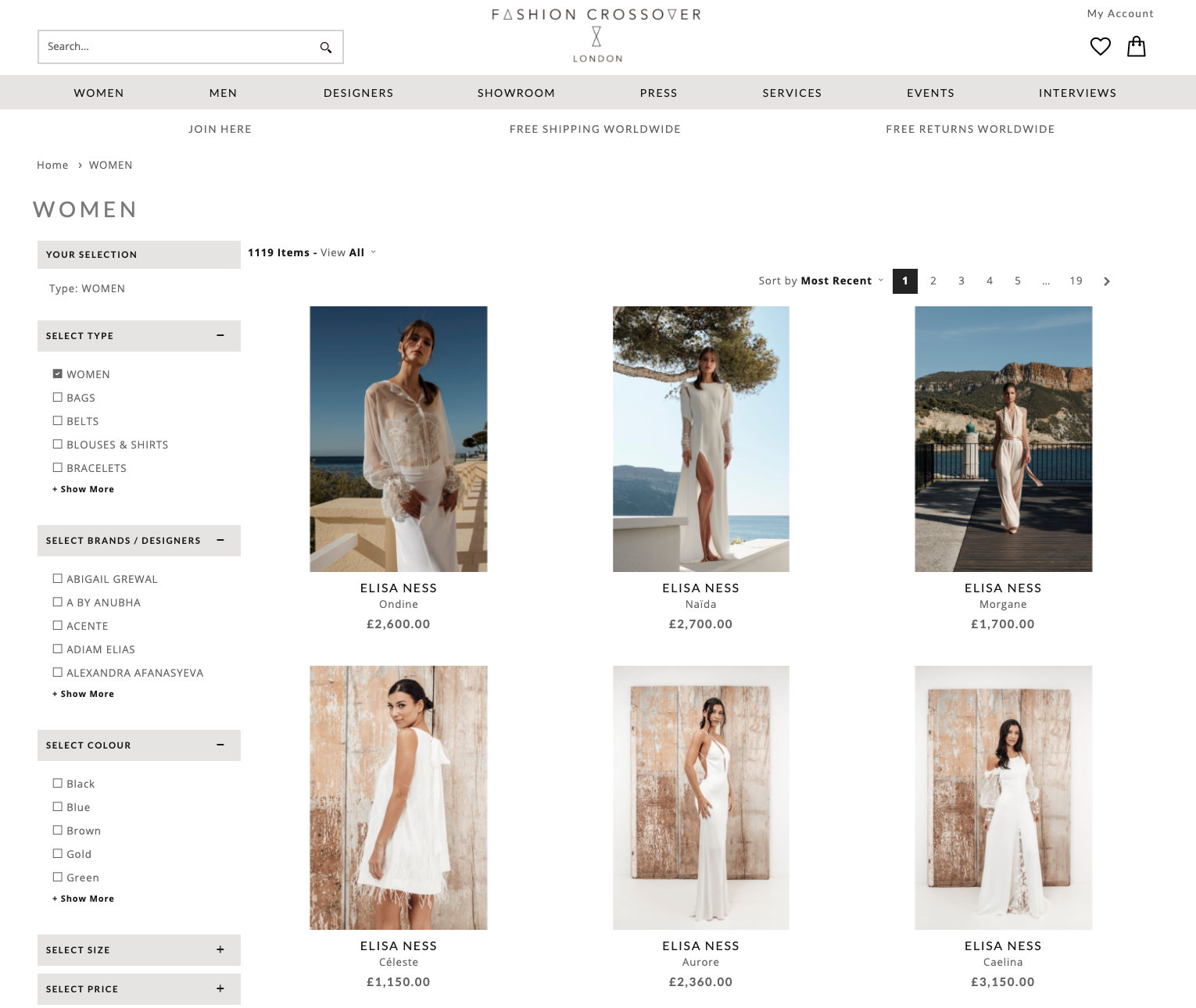Image resolution: width=1196 pixels, height=1008 pixels.
Task: Show more types under Select Type
Action: tap(83, 489)
